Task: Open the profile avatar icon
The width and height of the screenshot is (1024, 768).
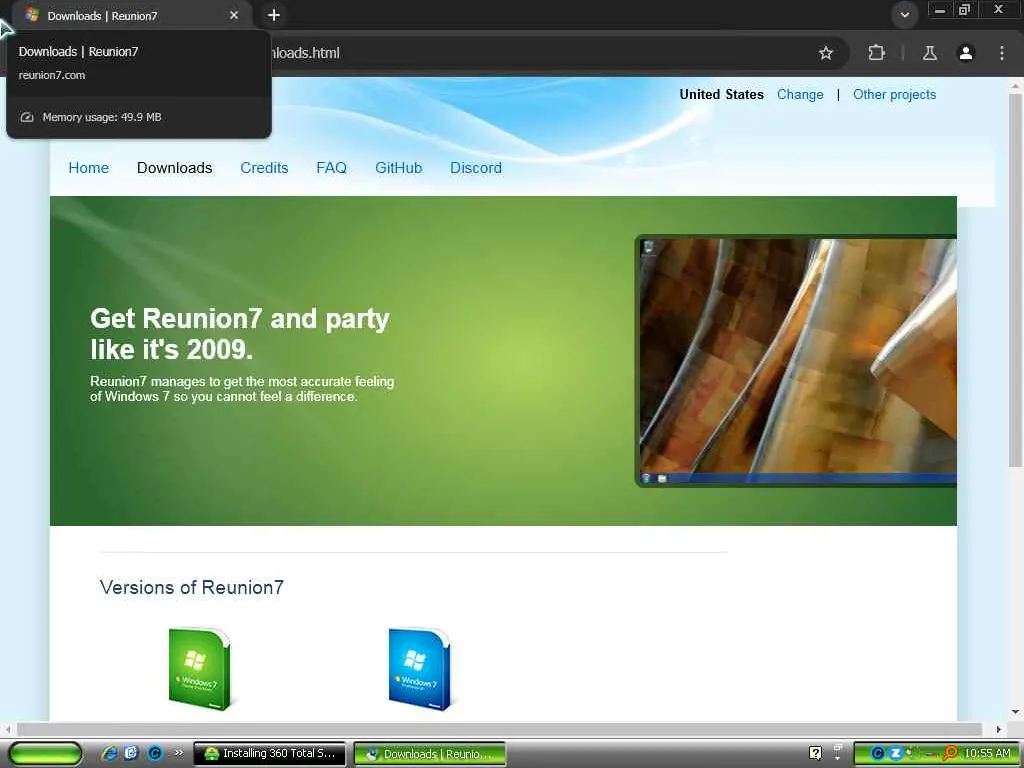Action: click(966, 53)
